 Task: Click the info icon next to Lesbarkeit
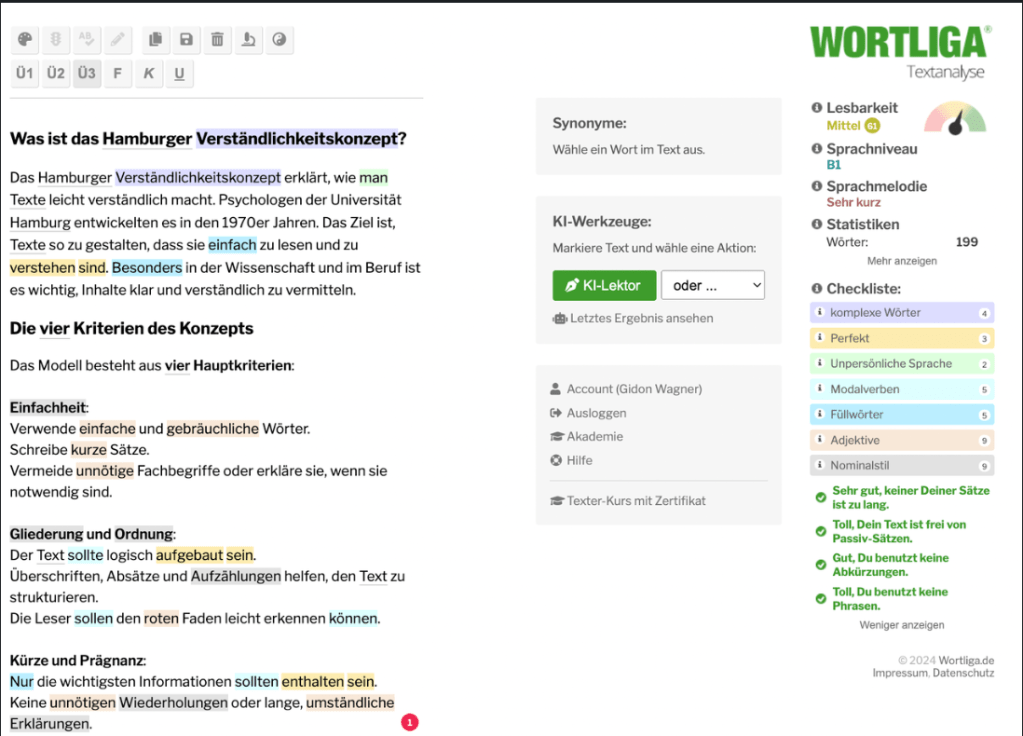(816, 108)
